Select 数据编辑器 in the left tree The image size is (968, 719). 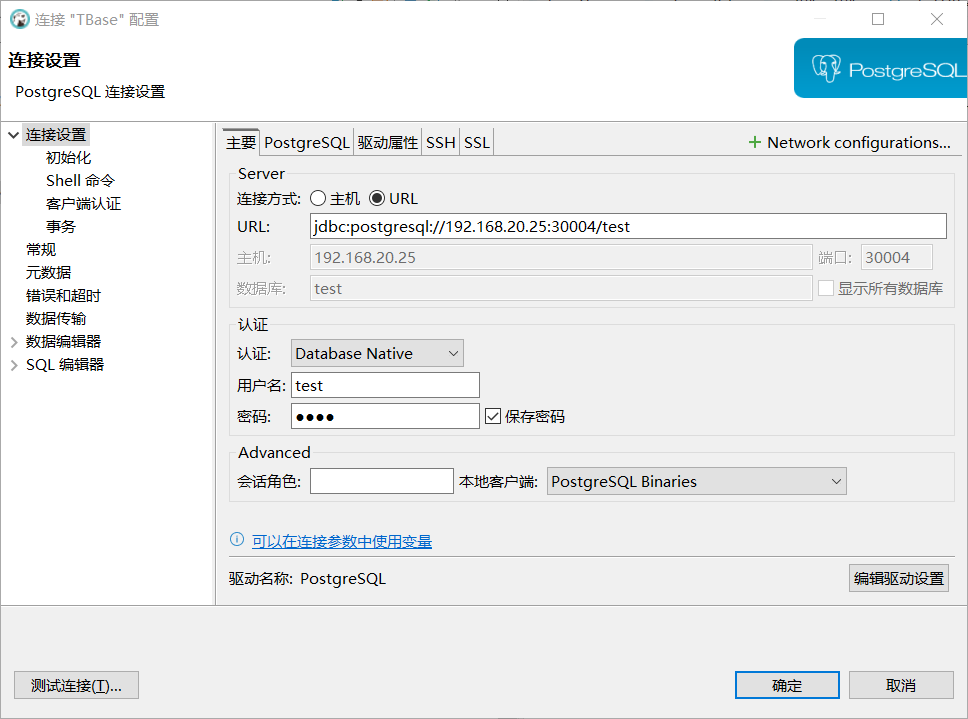click(63, 341)
